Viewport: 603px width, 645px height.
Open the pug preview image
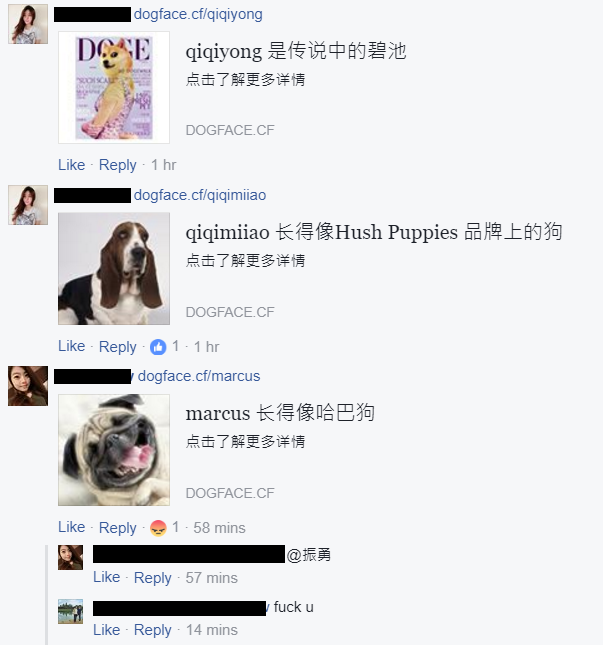pyautogui.click(x=114, y=450)
